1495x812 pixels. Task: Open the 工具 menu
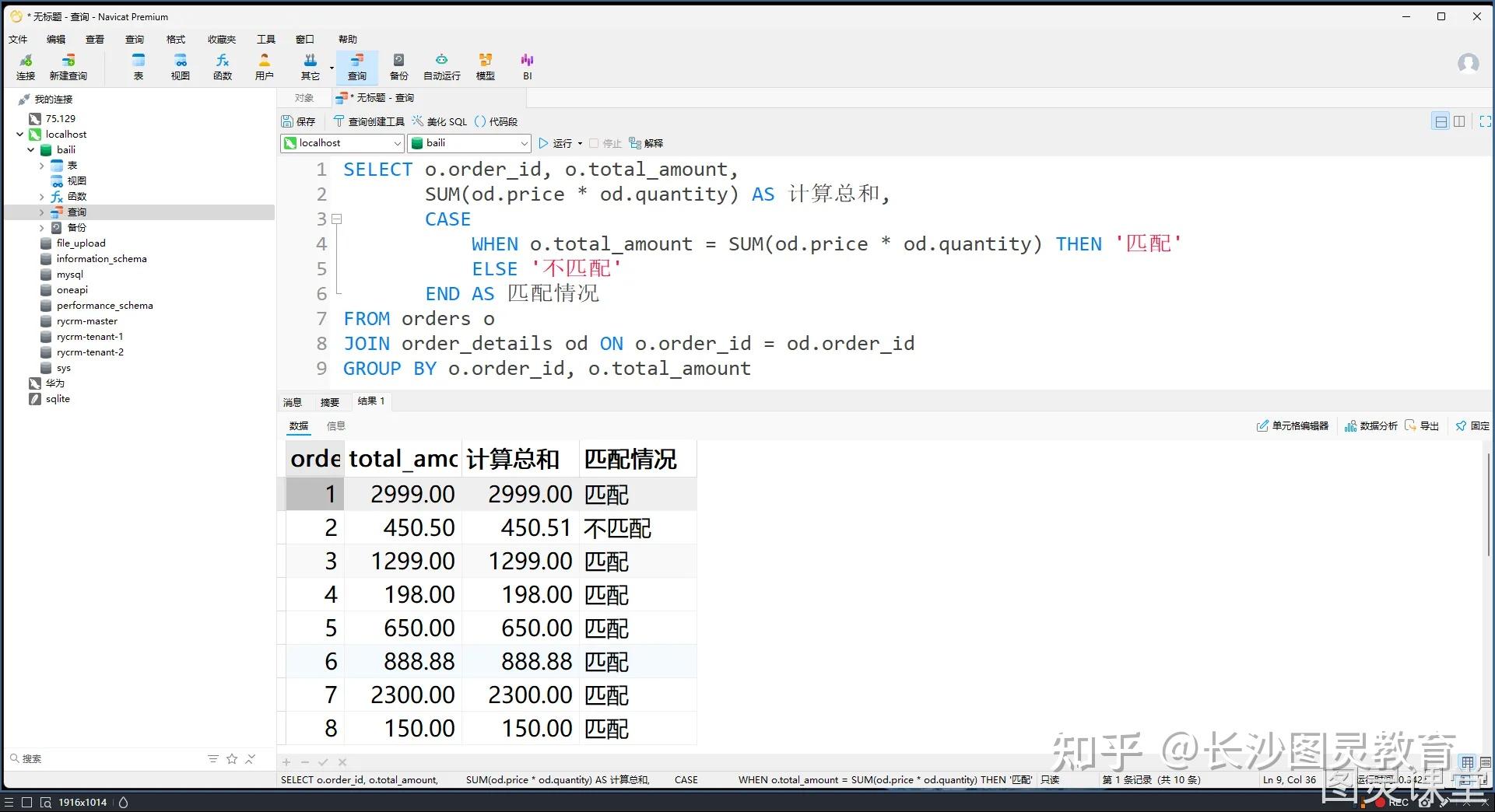click(265, 39)
